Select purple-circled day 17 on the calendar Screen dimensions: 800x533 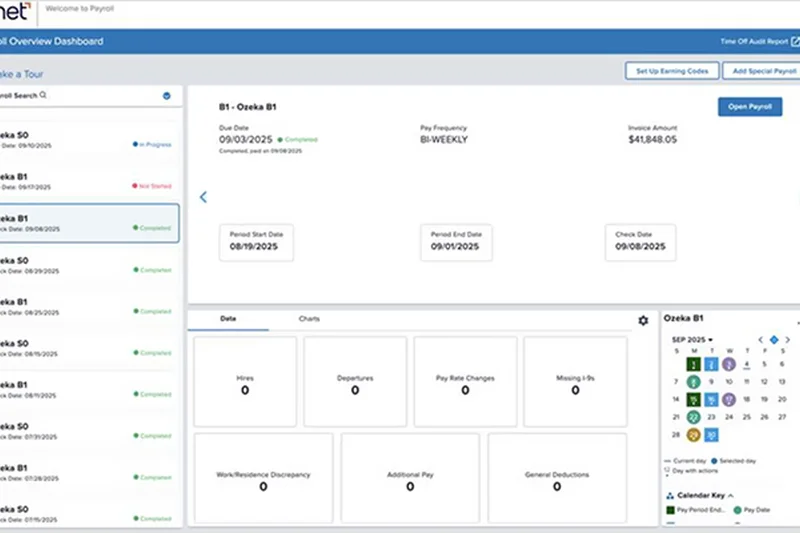tap(729, 399)
